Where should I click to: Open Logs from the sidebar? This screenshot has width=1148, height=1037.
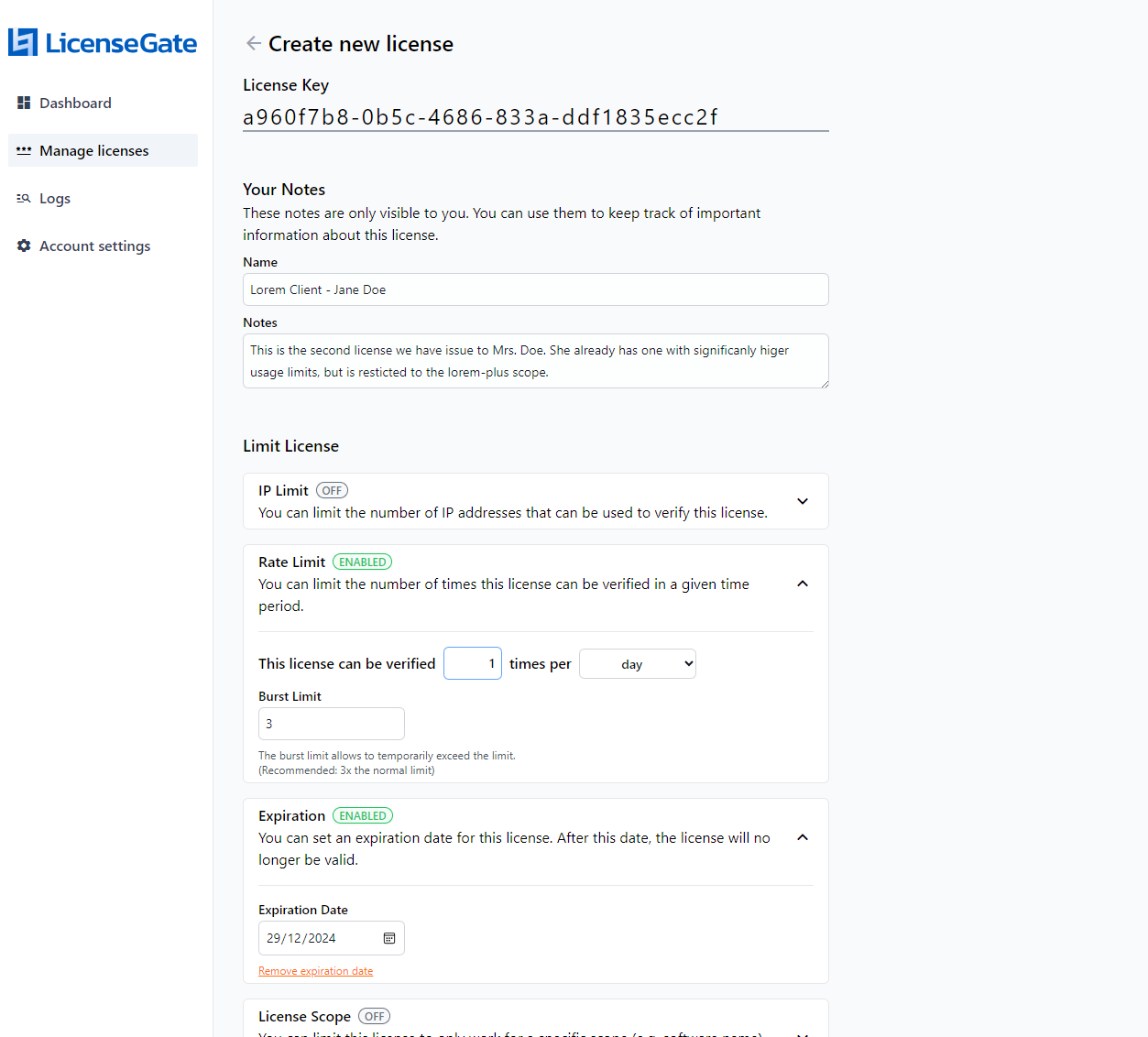(x=55, y=199)
